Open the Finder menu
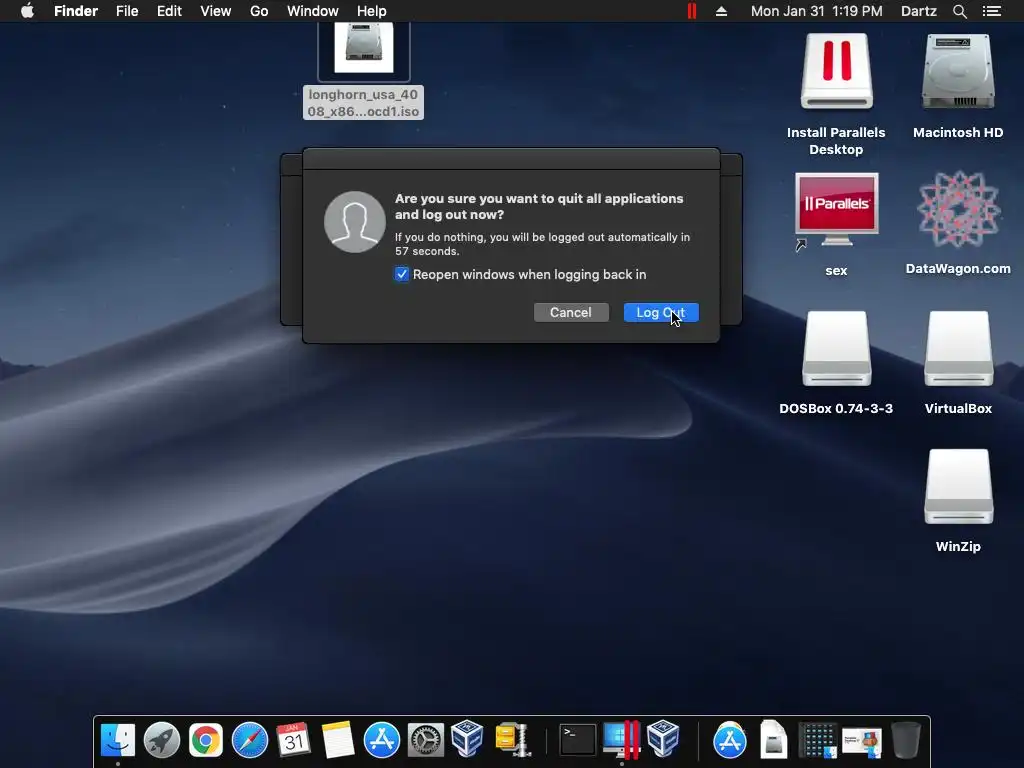1024x768 pixels. (76, 11)
